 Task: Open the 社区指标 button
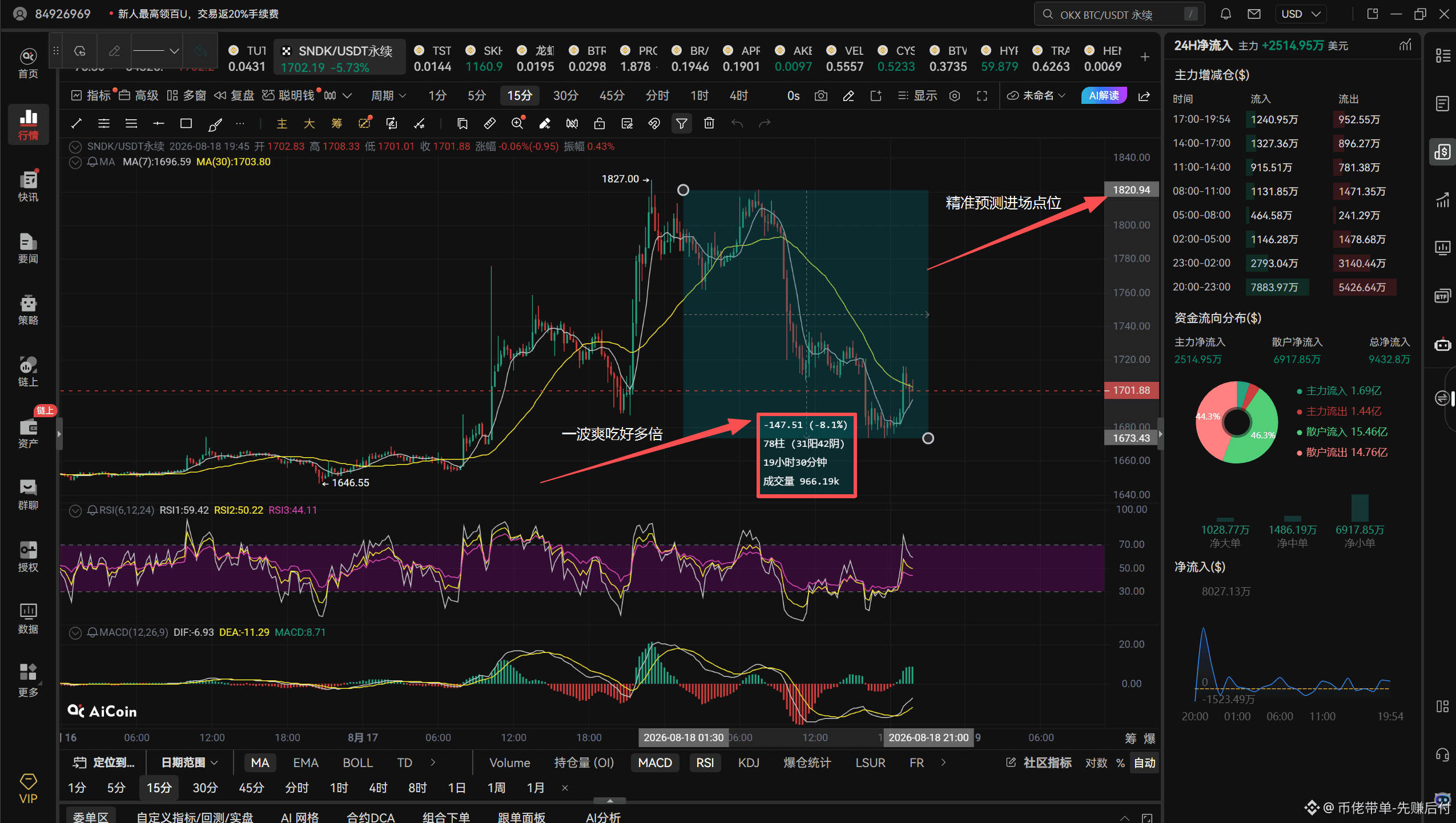coord(1039,763)
